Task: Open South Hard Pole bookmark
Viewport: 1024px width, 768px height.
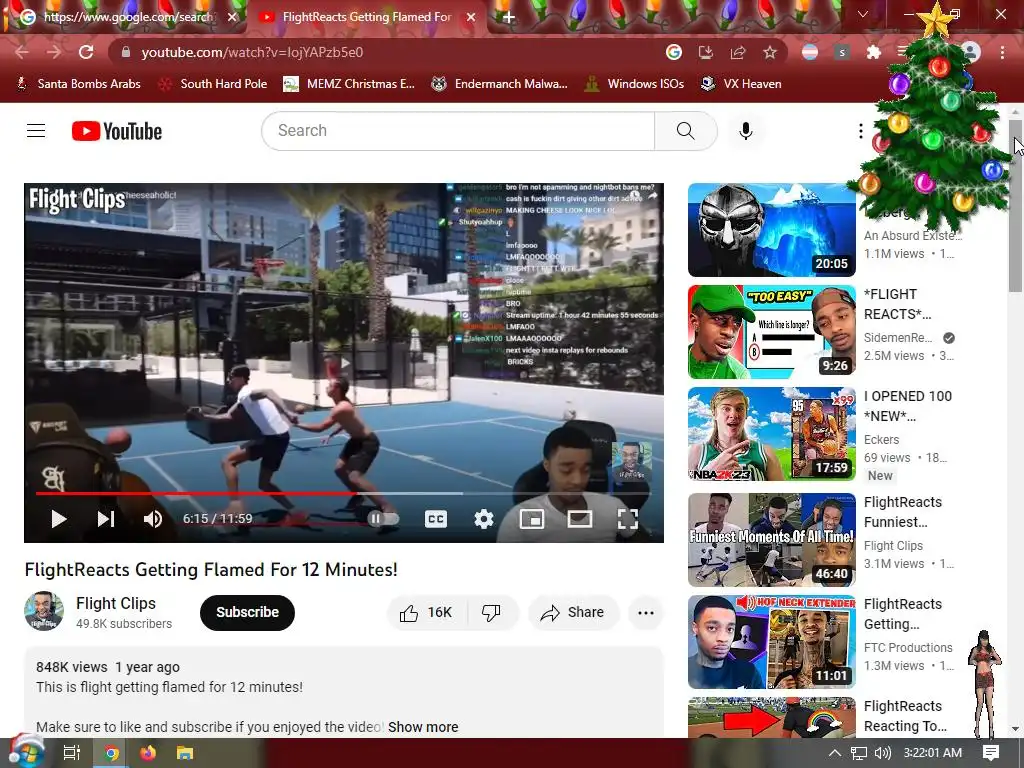Action: click(x=213, y=84)
